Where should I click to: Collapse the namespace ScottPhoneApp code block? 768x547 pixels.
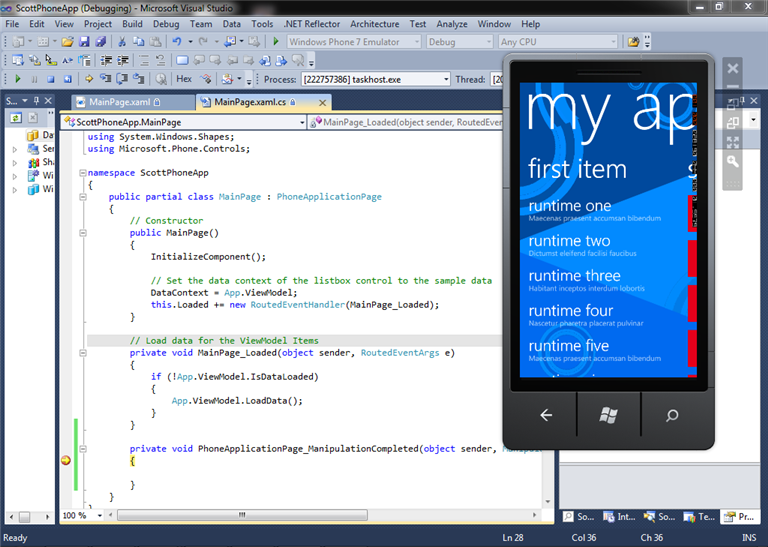tap(83, 173)
